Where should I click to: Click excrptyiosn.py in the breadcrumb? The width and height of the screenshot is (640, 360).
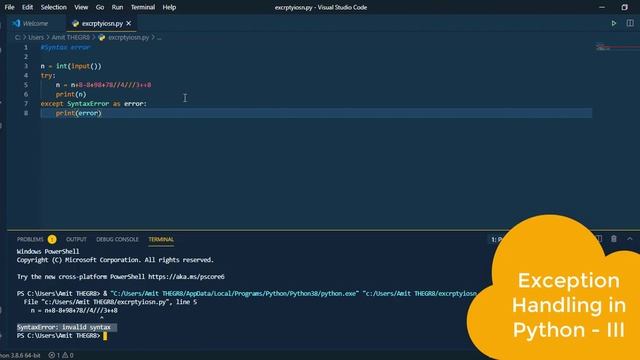pyautogui.click(x=129, y=38)
